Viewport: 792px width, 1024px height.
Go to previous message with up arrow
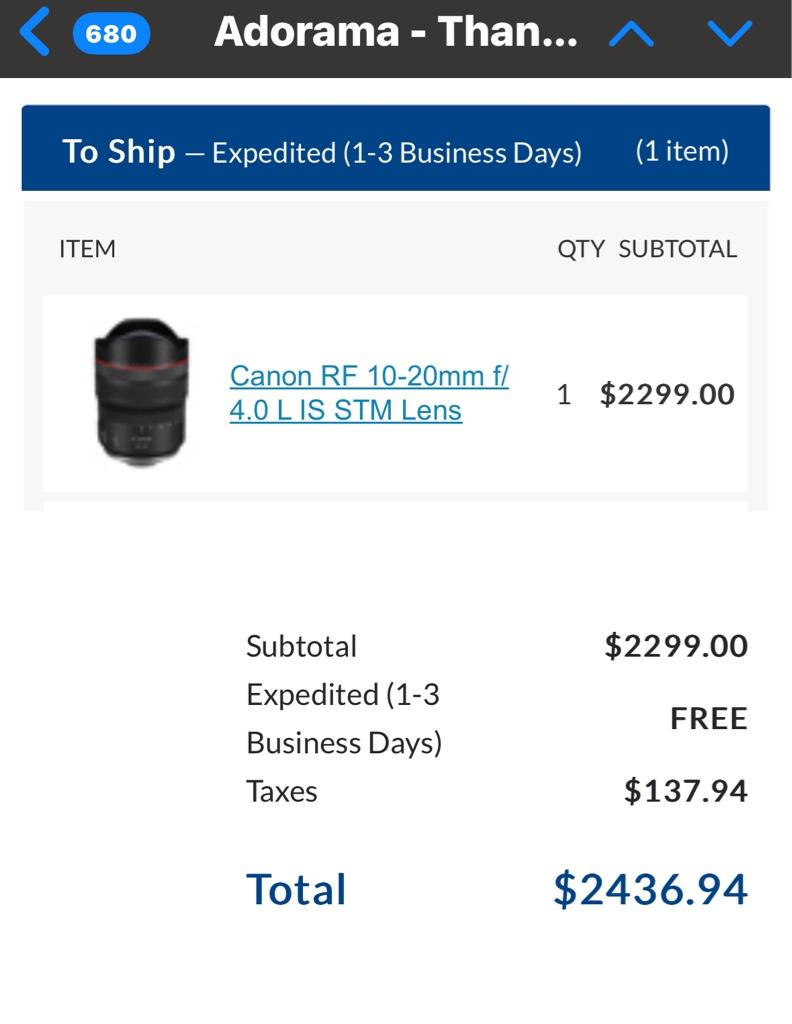click(631, 33)
